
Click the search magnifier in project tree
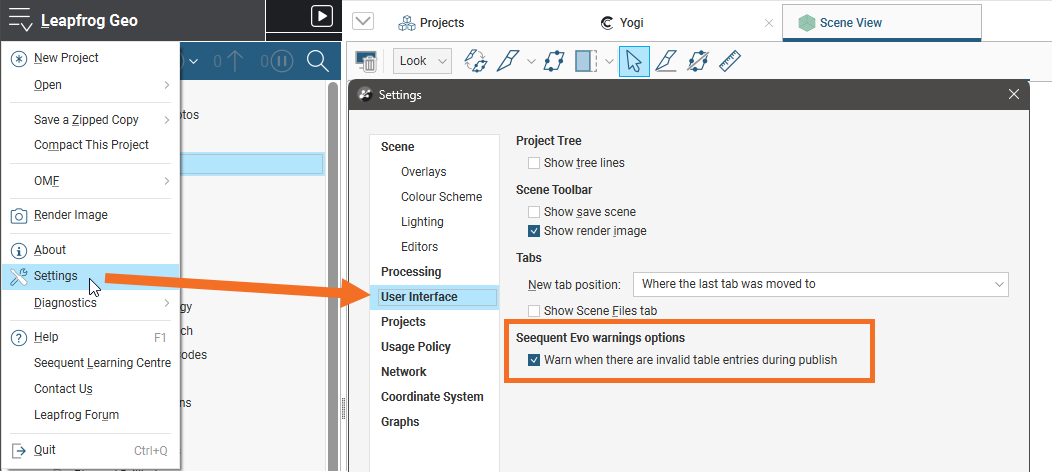coord(317,62)
